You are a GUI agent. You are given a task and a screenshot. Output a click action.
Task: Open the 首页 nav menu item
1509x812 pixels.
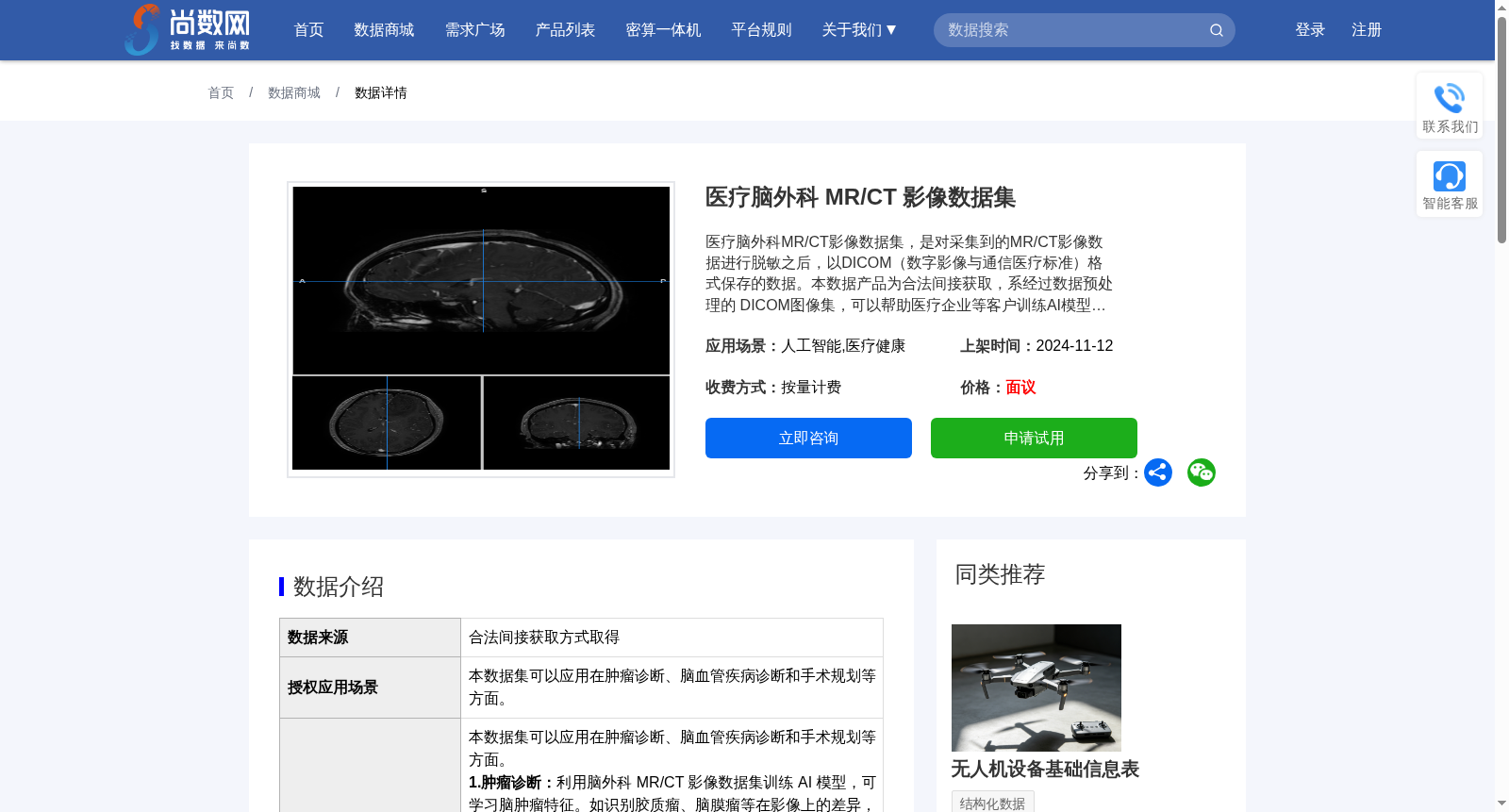click(308, 30)
